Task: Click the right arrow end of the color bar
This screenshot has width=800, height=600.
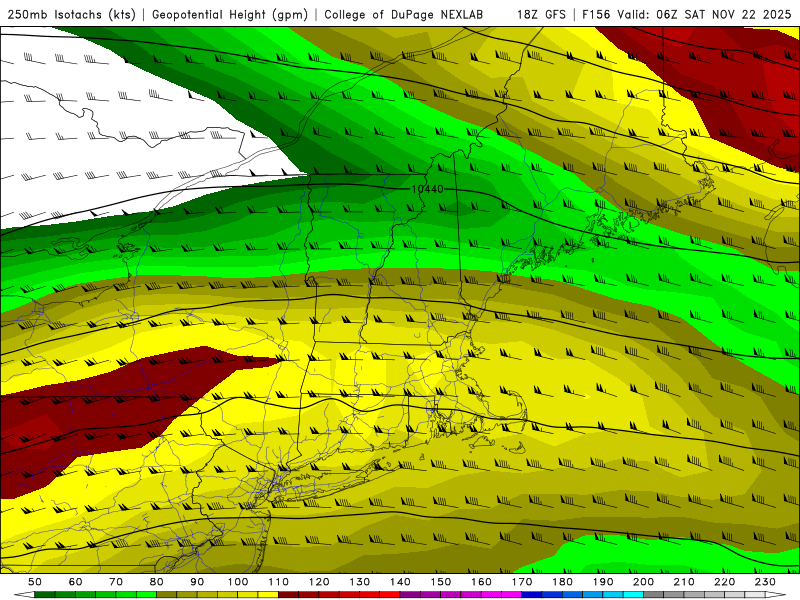Action: pyautogui.click(x=776, y=595)
